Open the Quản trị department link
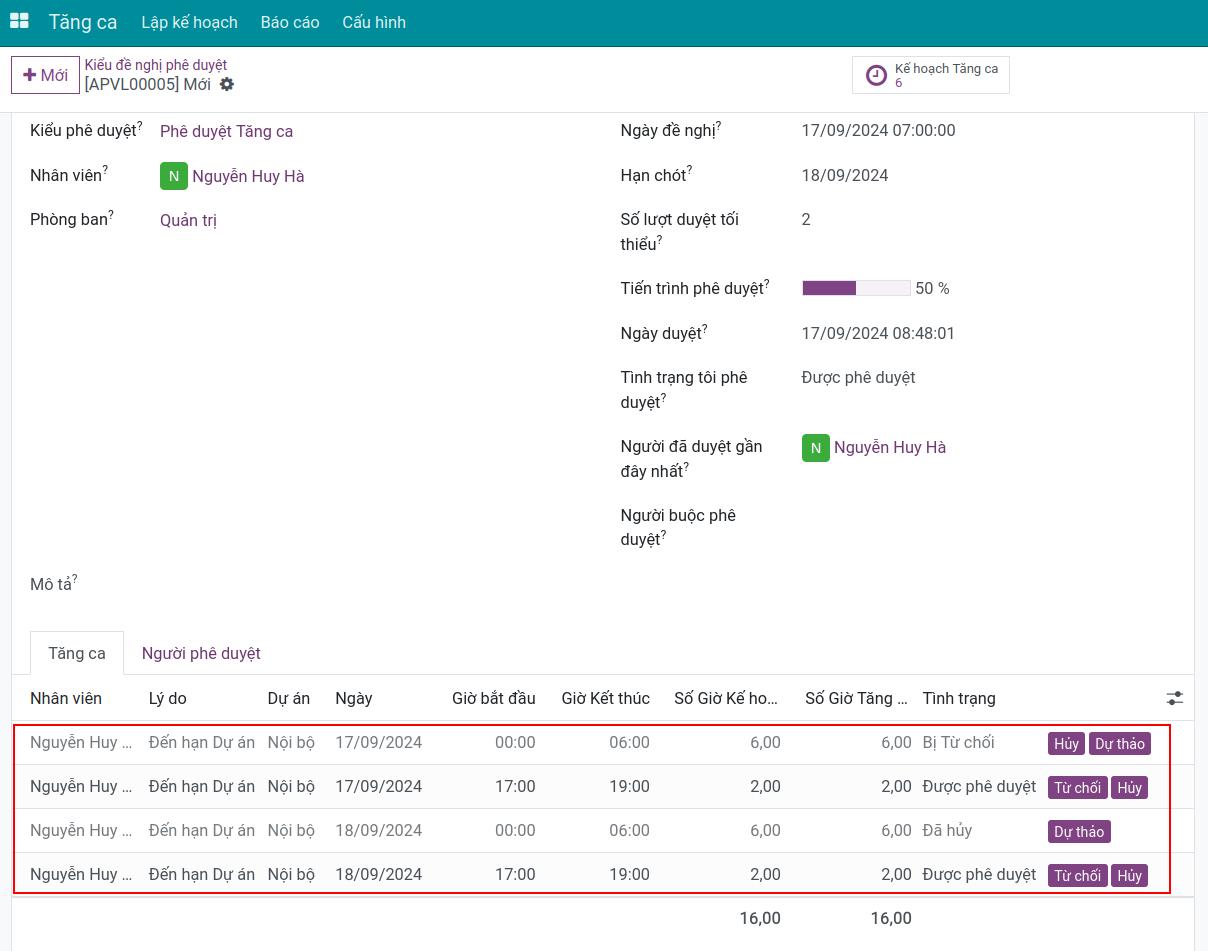1208x951 pixels. coord(188,221)
